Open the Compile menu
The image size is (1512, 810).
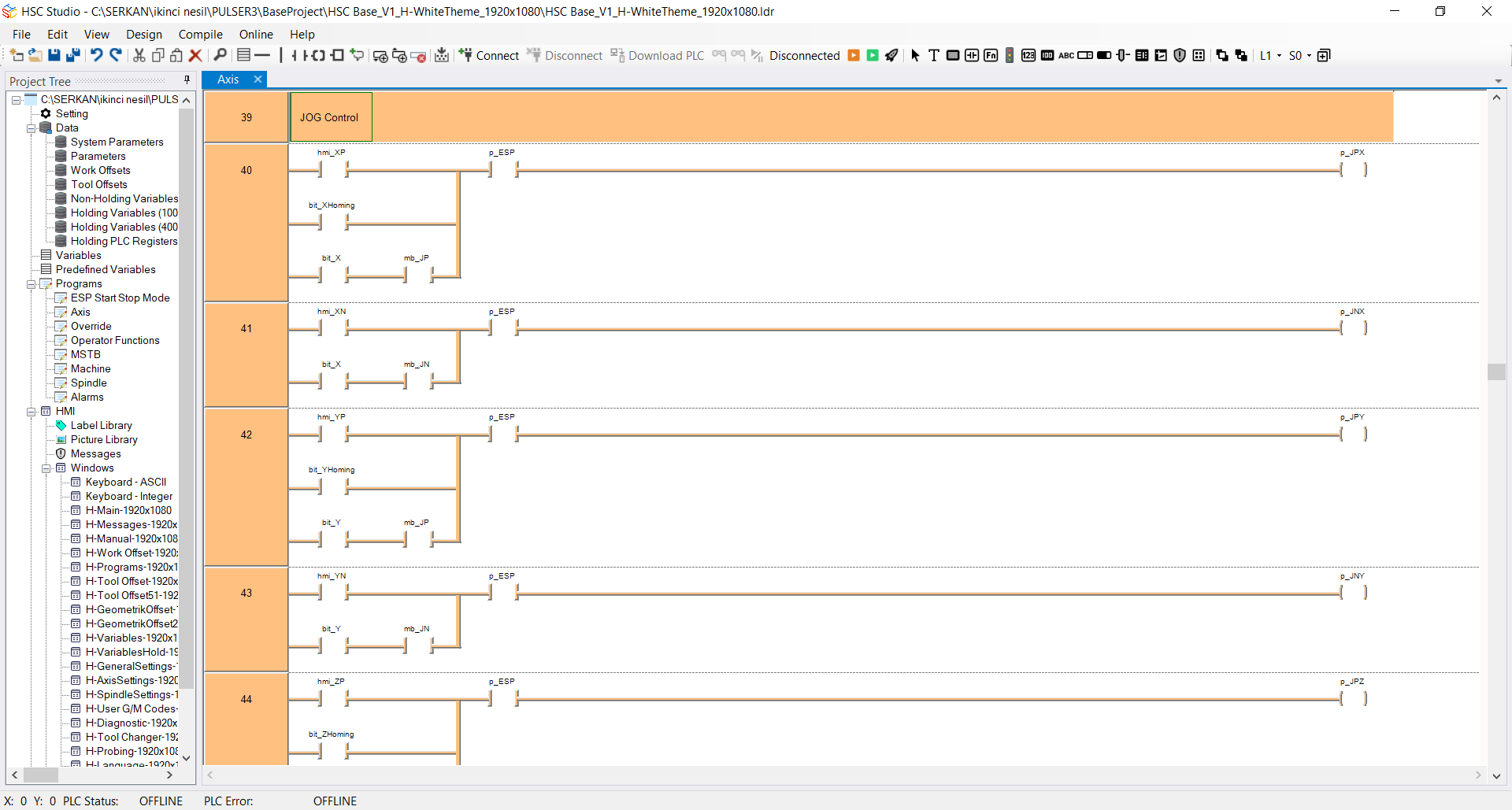(x=201, y=34)
